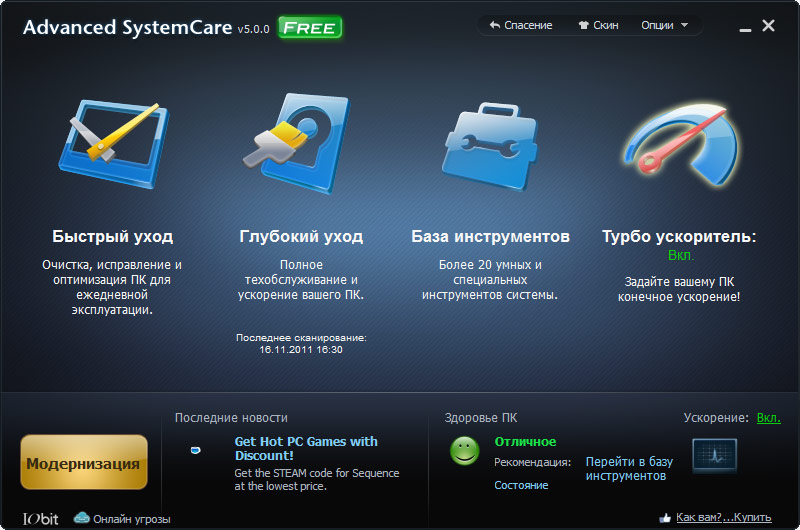The height and width of the screenshot is (530, 800).
Task: Open the Опции menu
Action: pyautogui.click(x=664, y=25)
